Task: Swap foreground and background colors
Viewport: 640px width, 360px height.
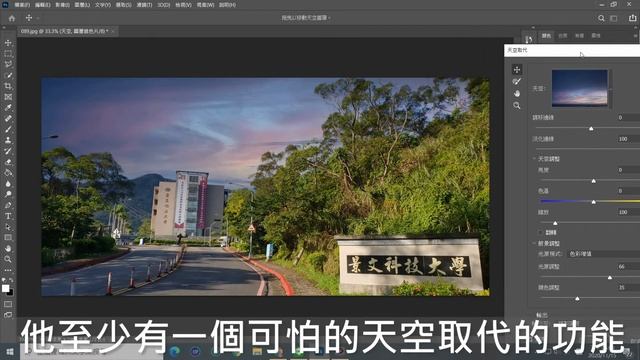Action: click(11, 280)
